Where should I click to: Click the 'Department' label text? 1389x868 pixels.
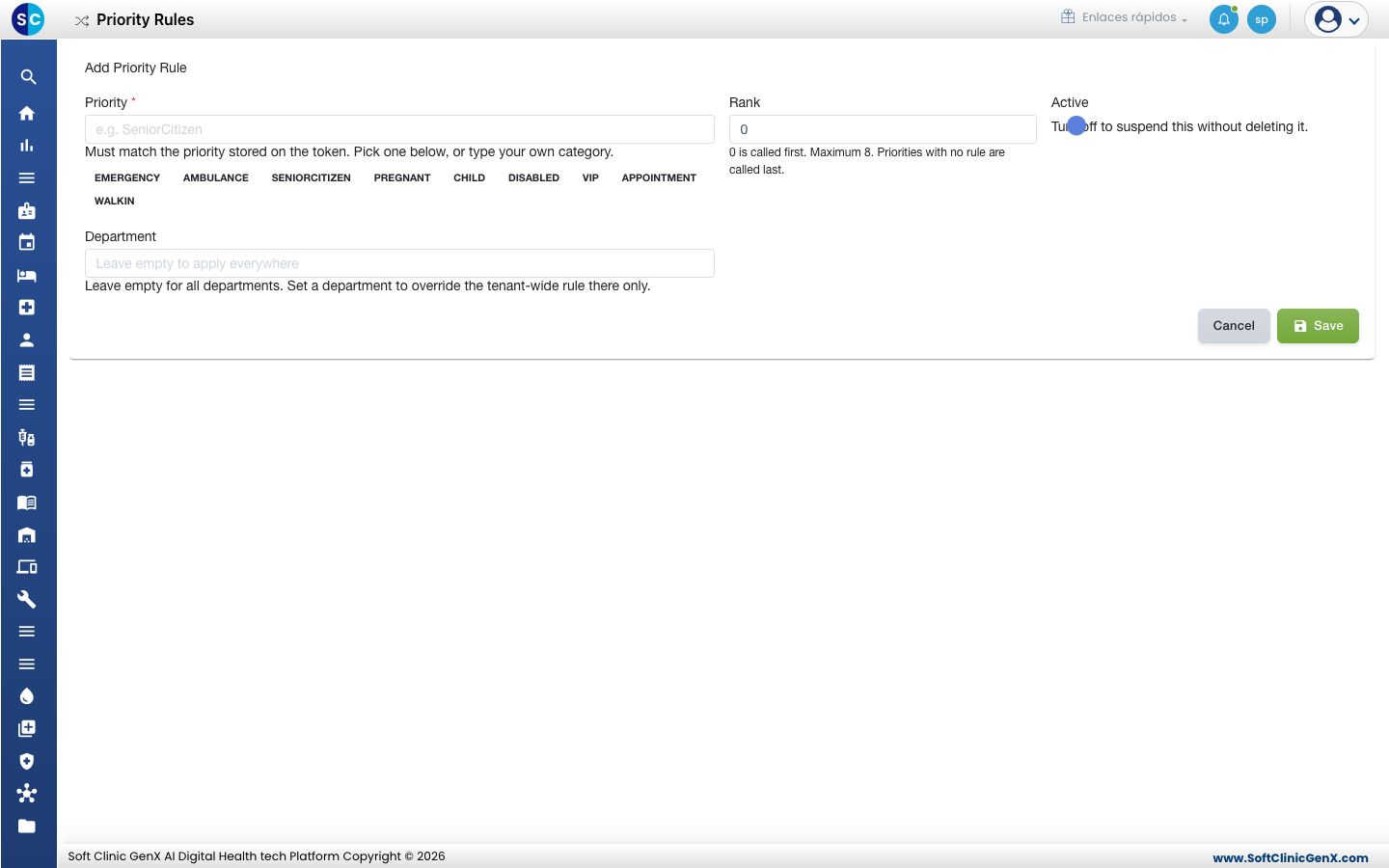click(121, 236)
